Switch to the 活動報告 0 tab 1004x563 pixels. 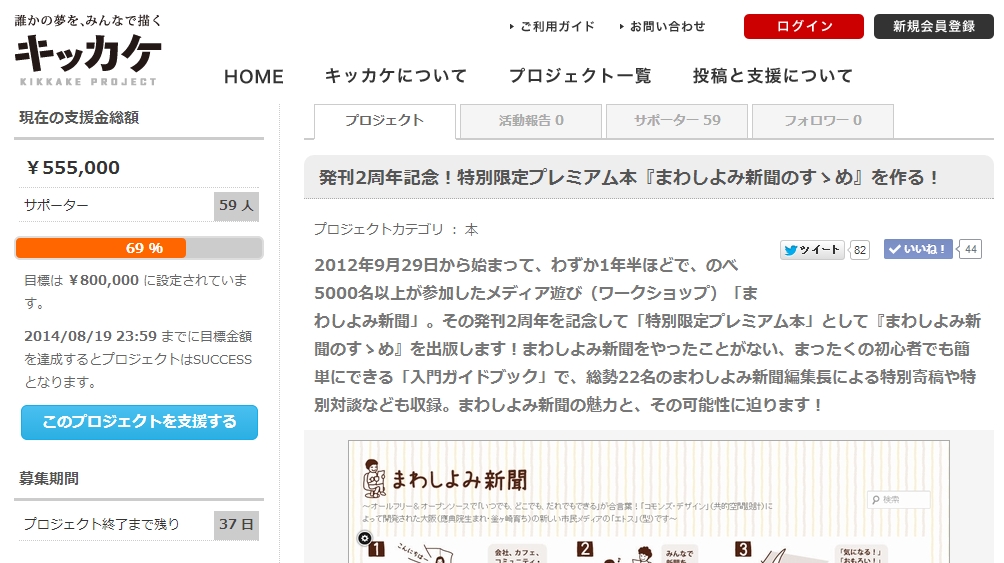531,121
